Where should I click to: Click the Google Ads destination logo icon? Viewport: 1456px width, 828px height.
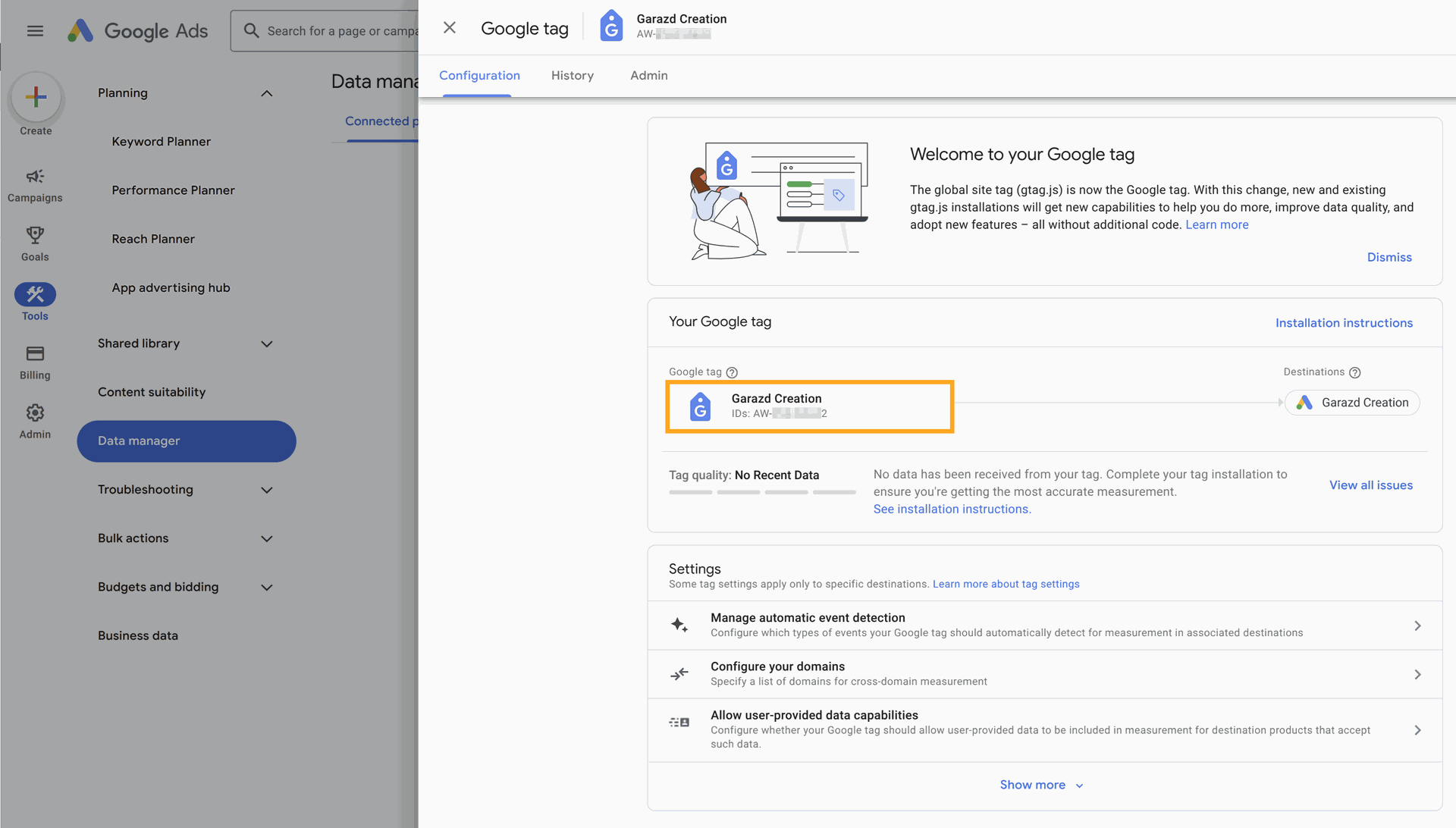1304,403
